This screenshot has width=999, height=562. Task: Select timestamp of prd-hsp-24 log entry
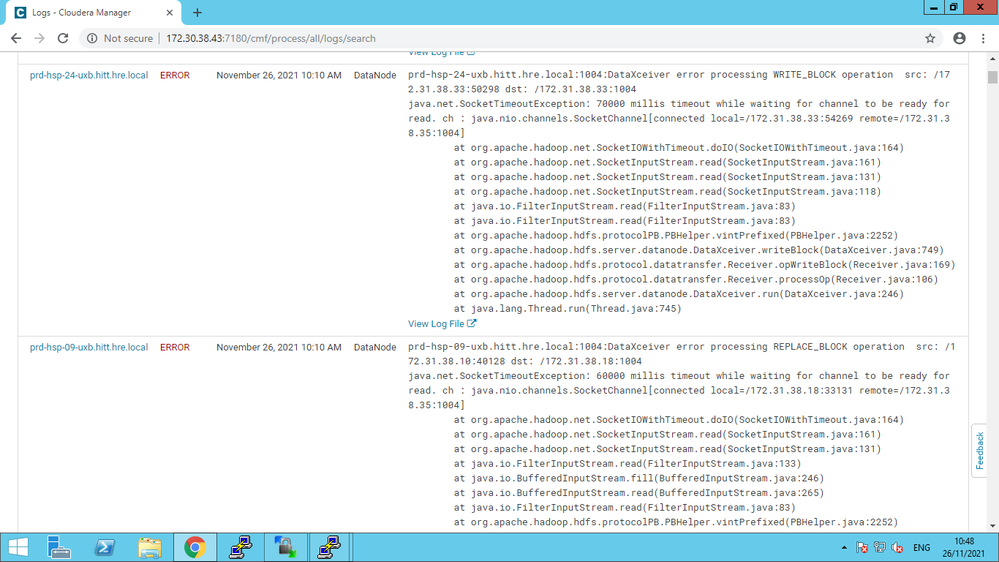pyautogui.click(x=278, y=75)
